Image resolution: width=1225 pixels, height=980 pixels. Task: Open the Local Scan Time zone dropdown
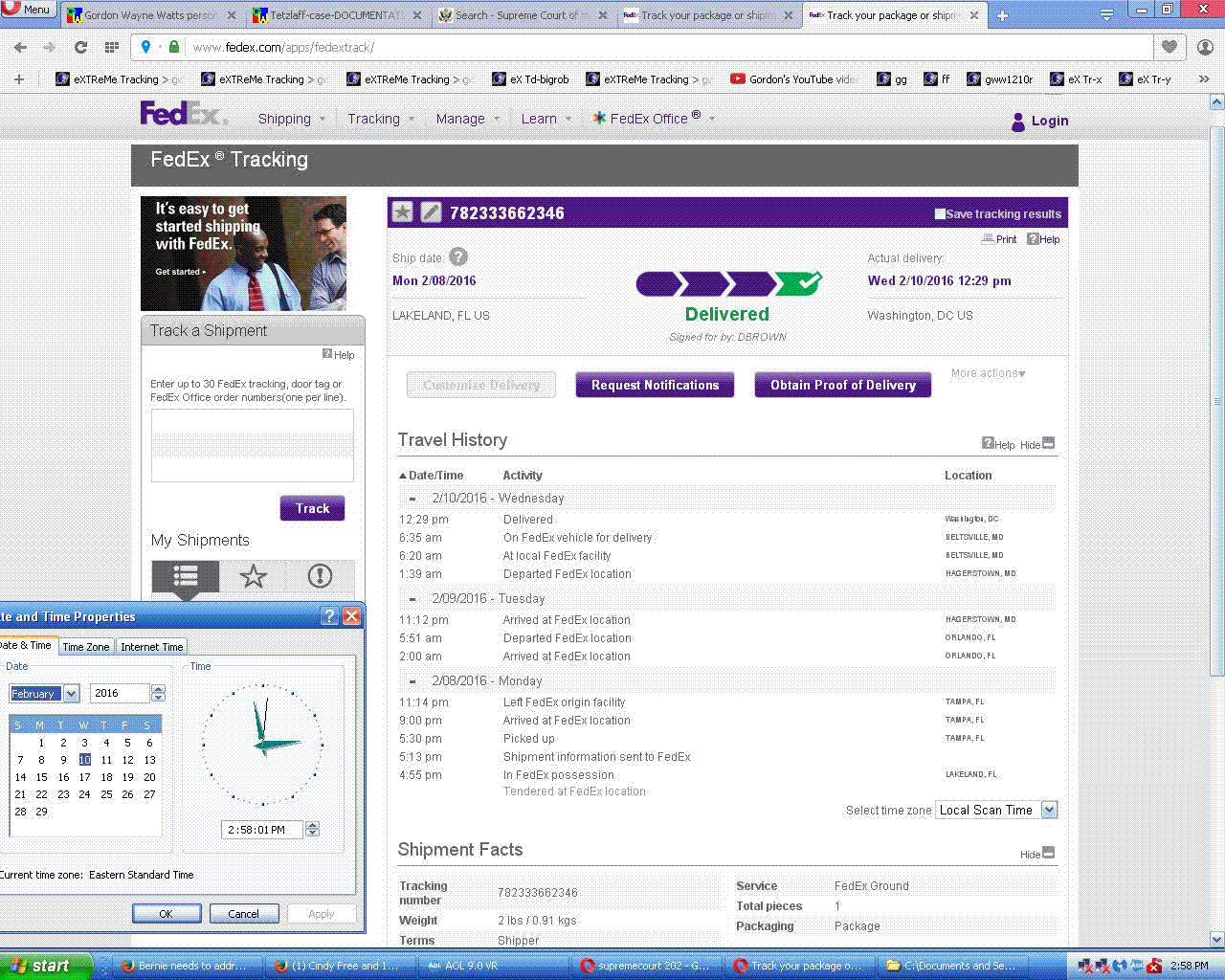(x=1049, y=810)
